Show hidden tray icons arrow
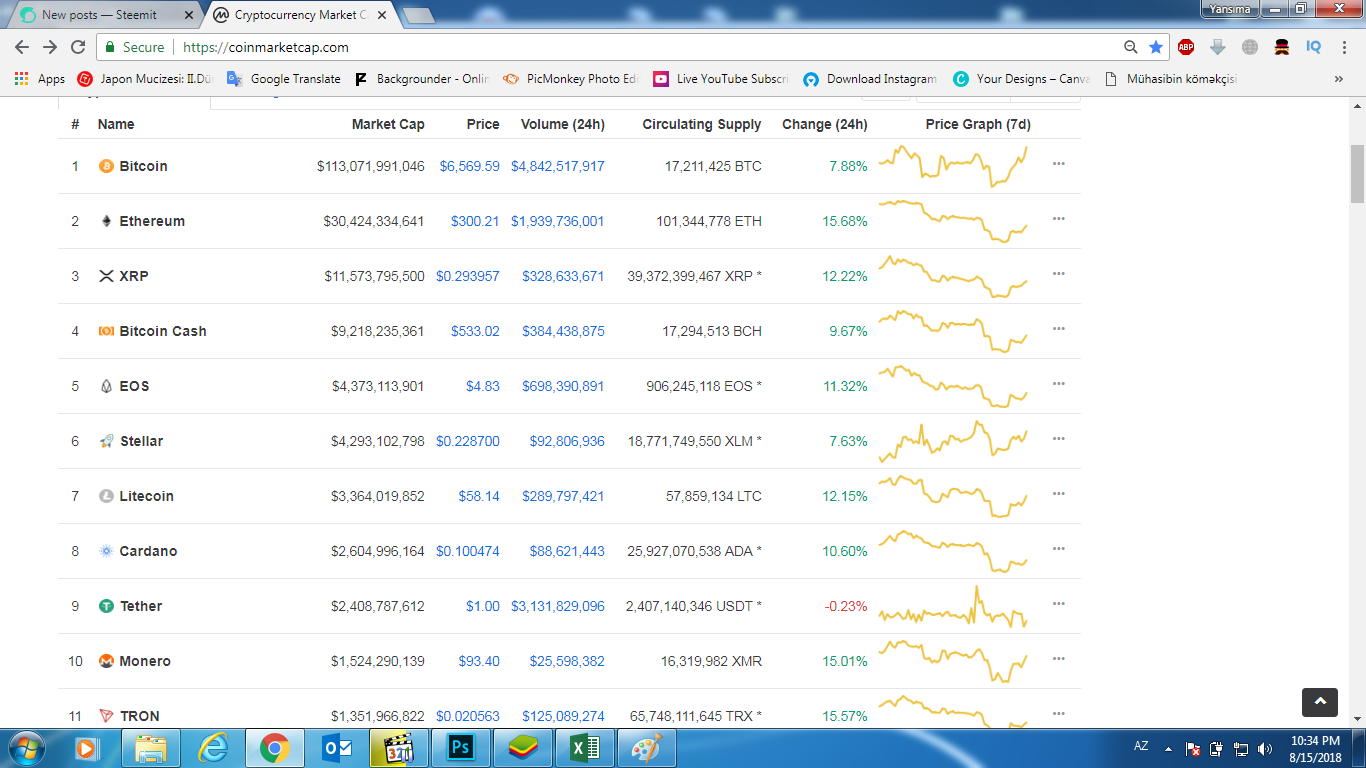 click(x=1168, y=748)
